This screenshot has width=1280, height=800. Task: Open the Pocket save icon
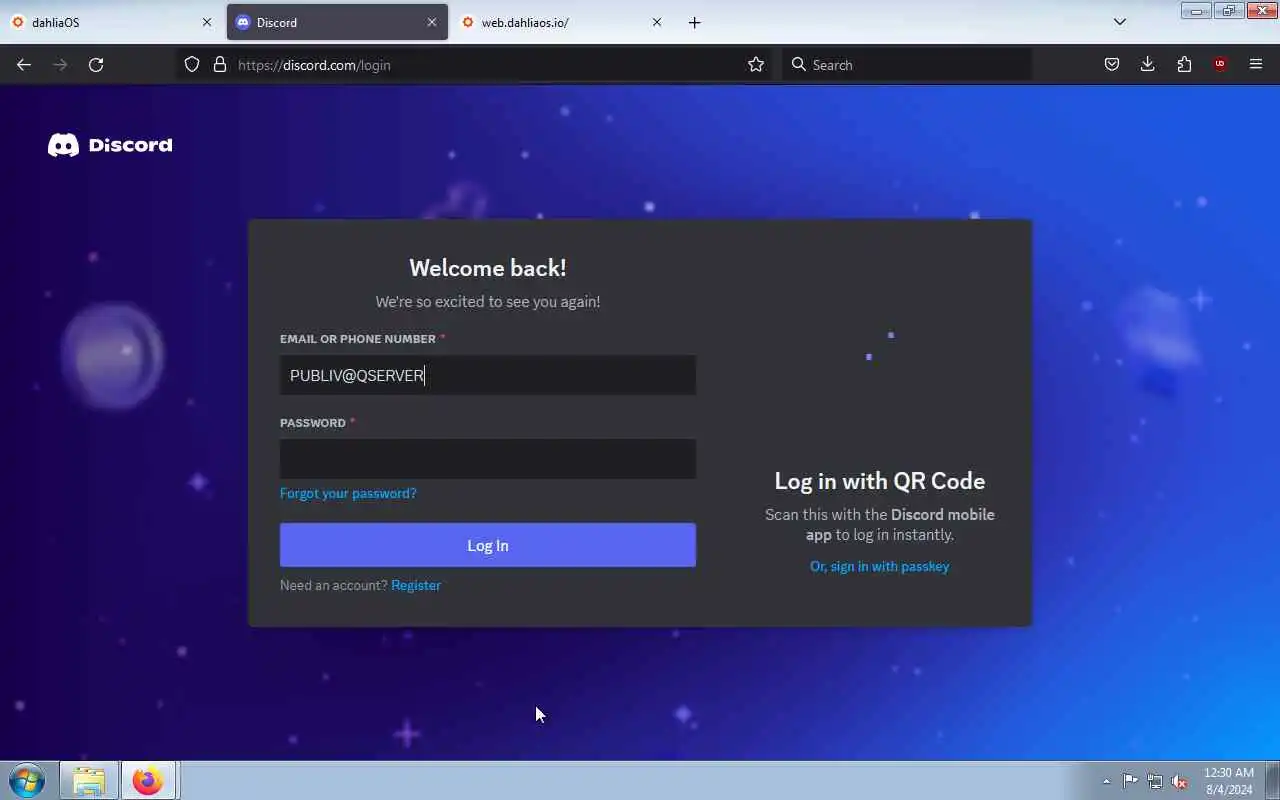tap(1111, 64)
